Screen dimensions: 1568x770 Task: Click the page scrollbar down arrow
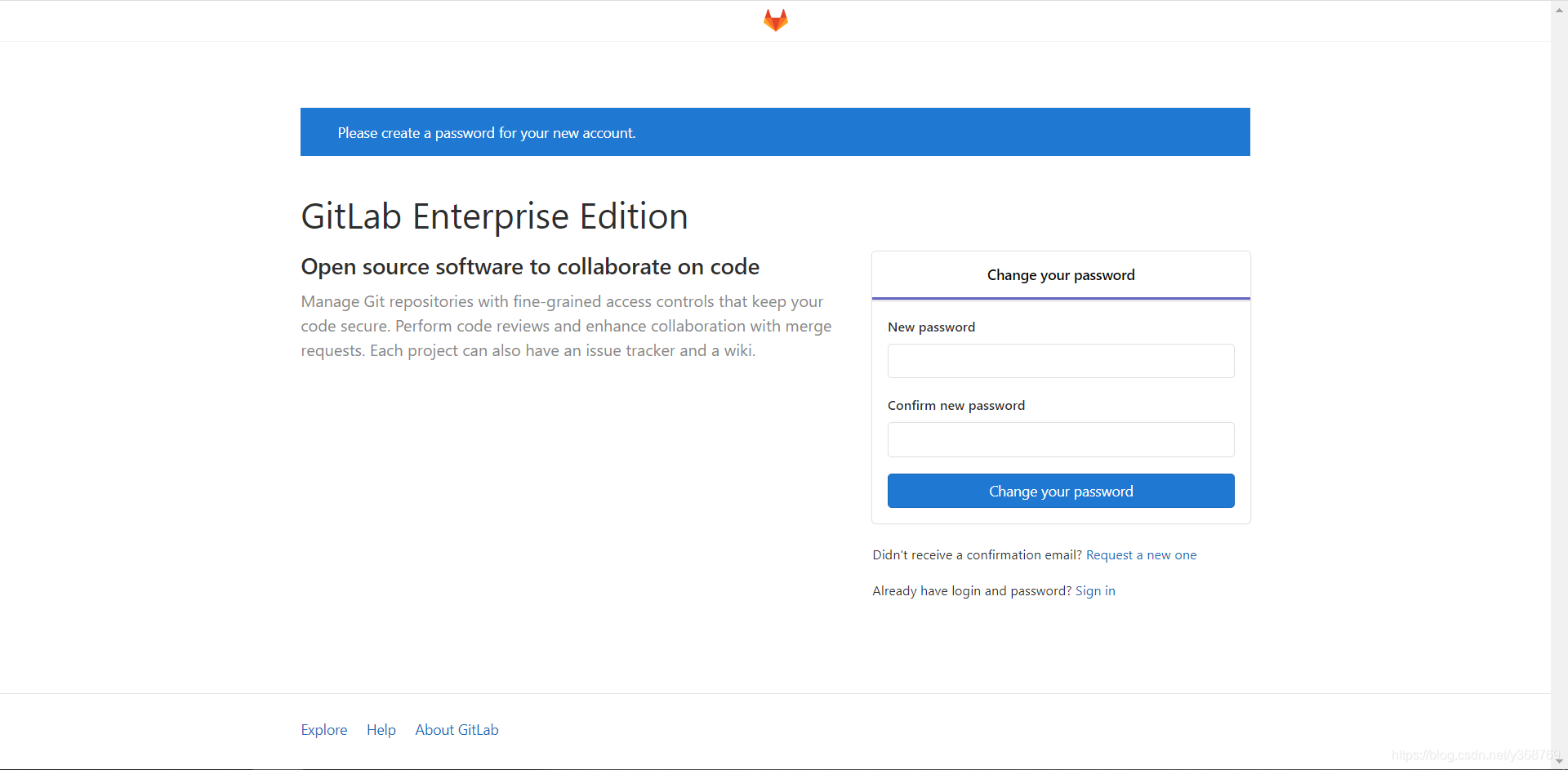(x=1559, y=762)
